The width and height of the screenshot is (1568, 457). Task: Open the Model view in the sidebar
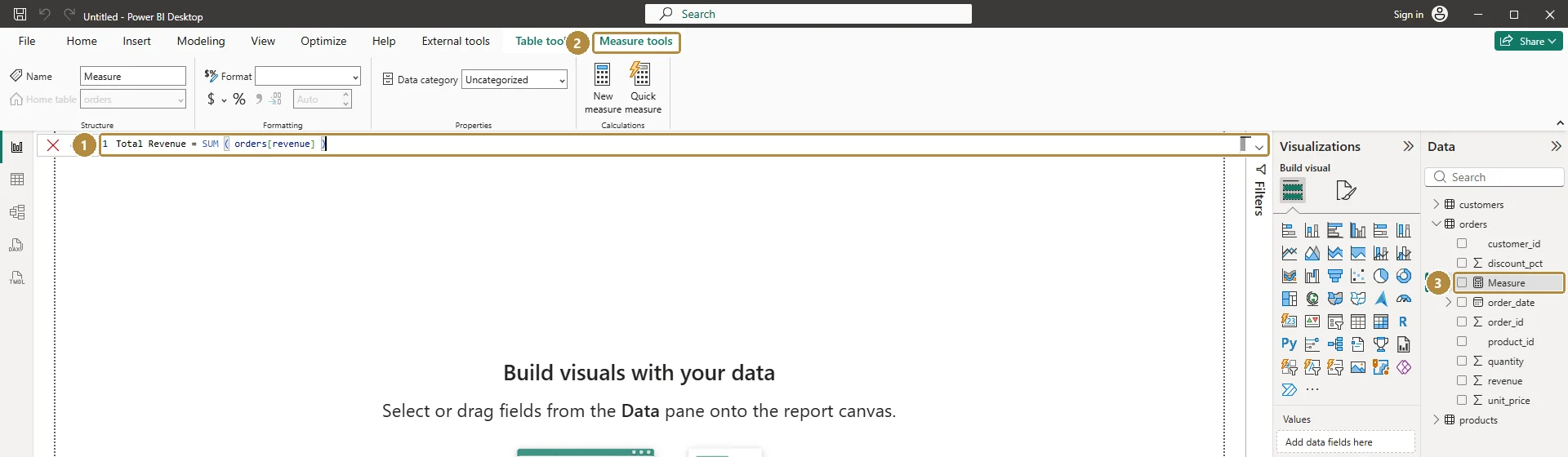[x=17, y=212]
